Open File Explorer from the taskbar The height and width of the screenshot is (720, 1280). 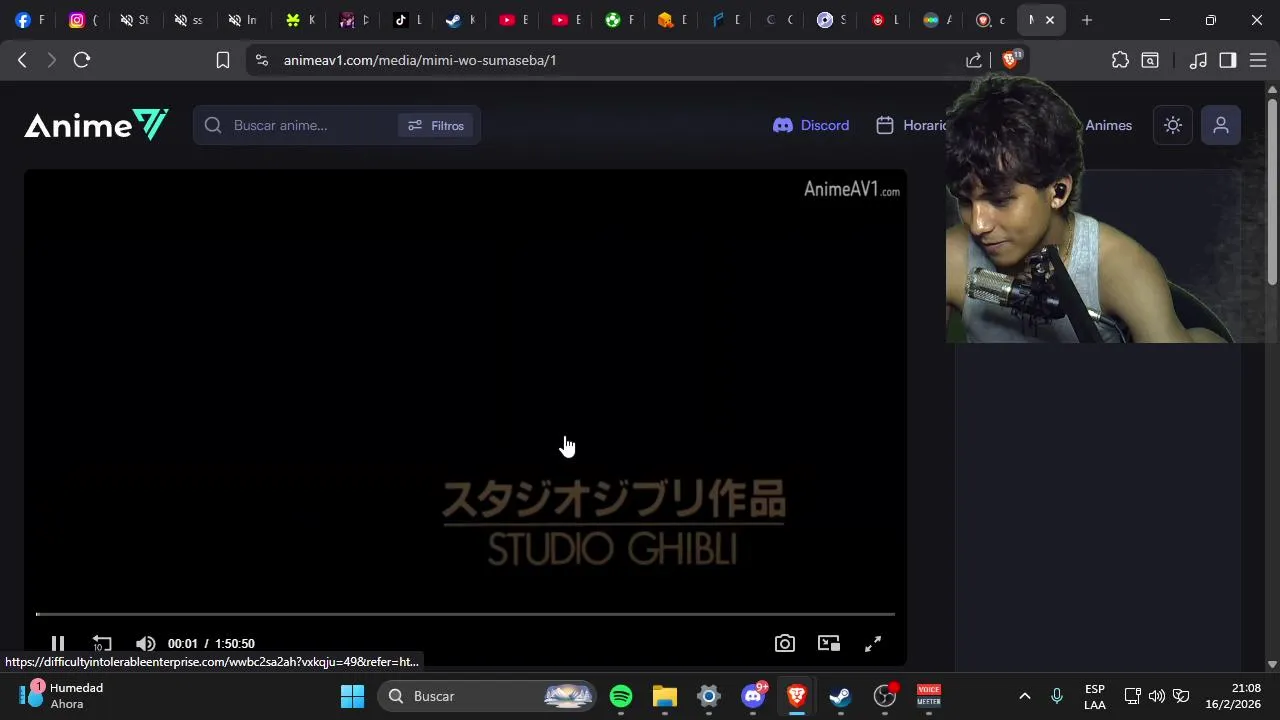point(665,696)
